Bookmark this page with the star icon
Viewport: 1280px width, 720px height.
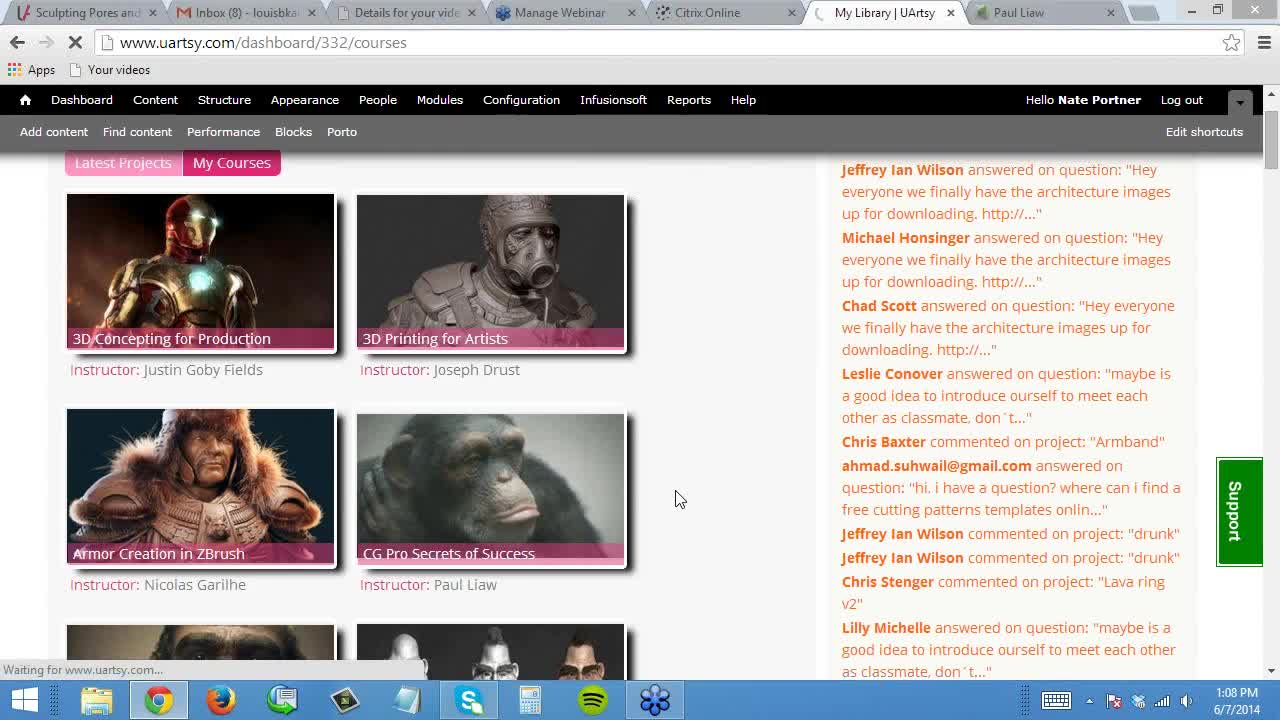click(x=1231, y=42)
